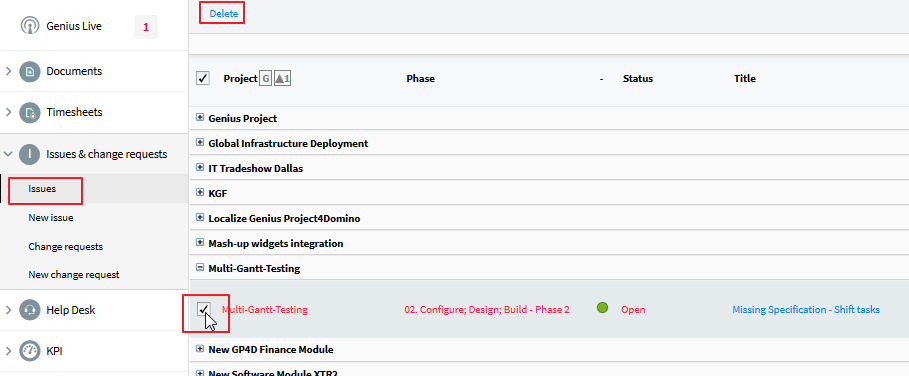
Task: Expand the Help Desk menu chevron
Action: [x=8, y=310]
